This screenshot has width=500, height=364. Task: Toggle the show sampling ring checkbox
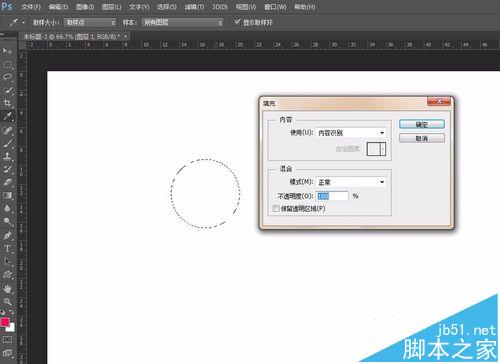point(237,22)
